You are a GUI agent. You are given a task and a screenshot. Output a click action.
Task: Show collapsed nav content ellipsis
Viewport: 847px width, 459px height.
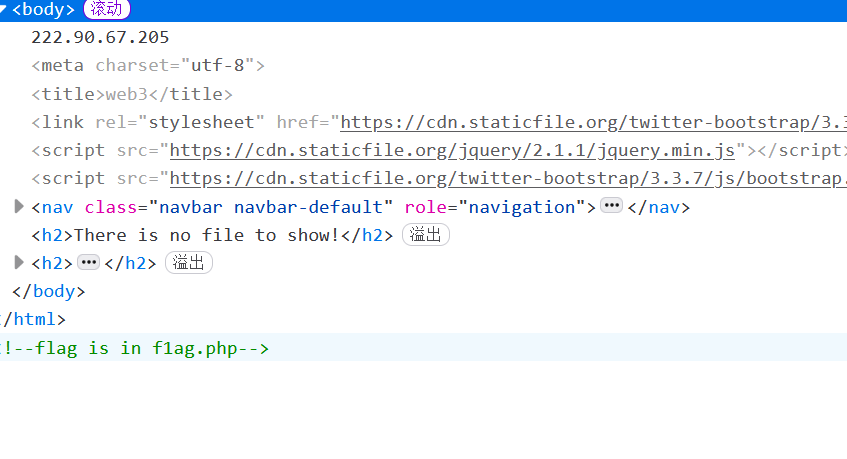click(611, 206)
